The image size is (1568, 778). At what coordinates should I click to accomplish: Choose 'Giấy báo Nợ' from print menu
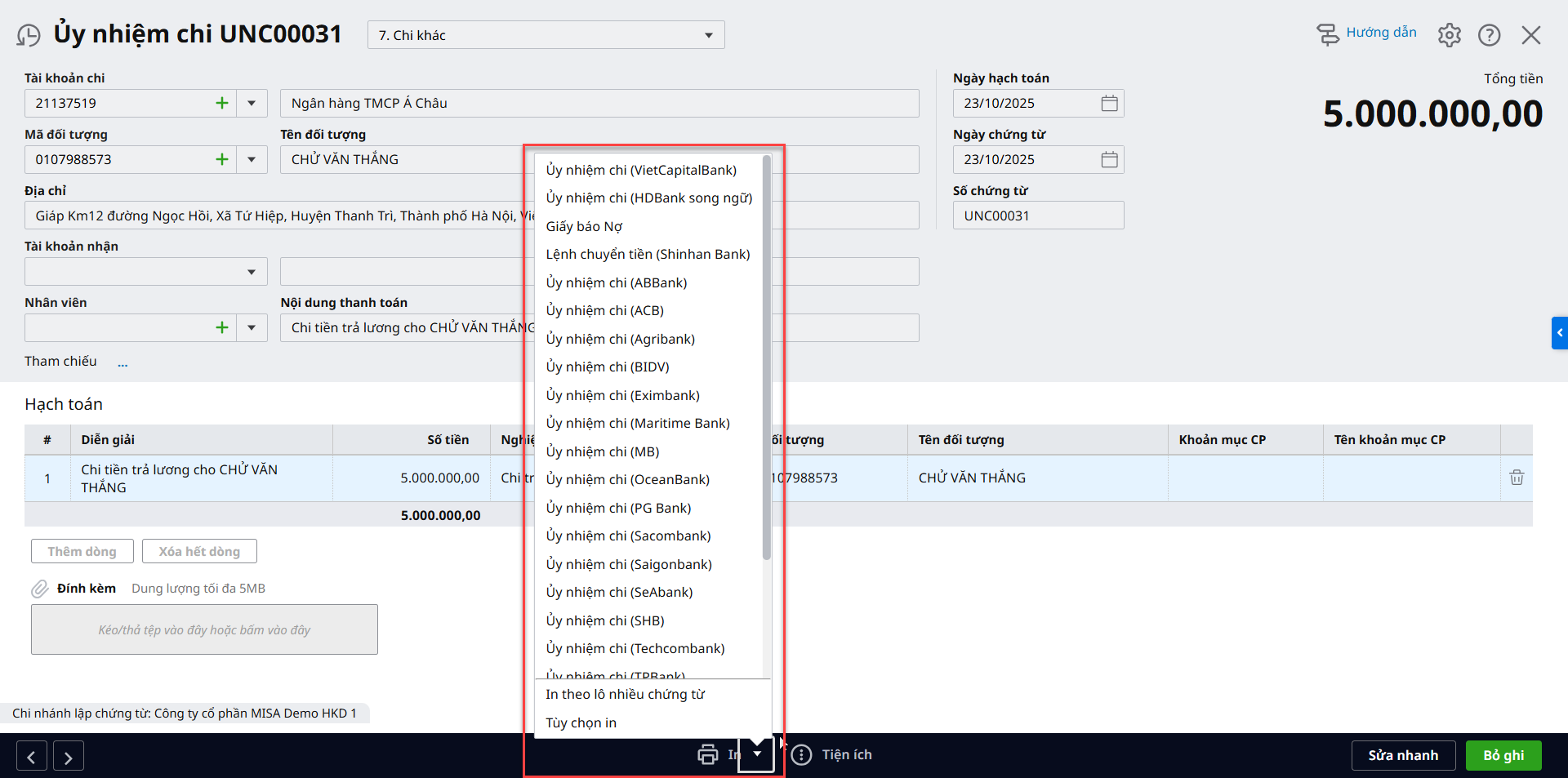click(x=584, y=226)
